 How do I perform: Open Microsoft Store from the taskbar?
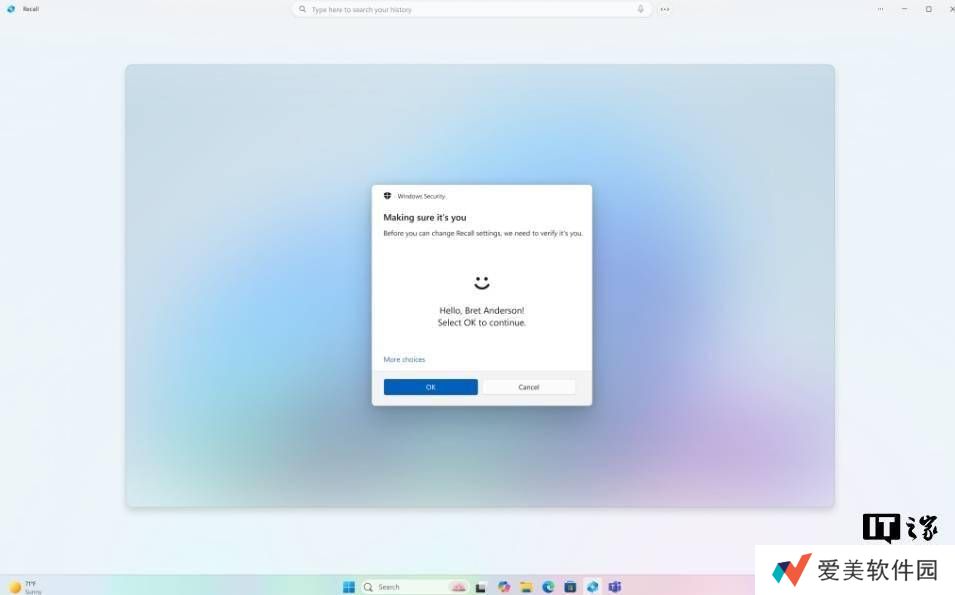[x=570, y=587]
